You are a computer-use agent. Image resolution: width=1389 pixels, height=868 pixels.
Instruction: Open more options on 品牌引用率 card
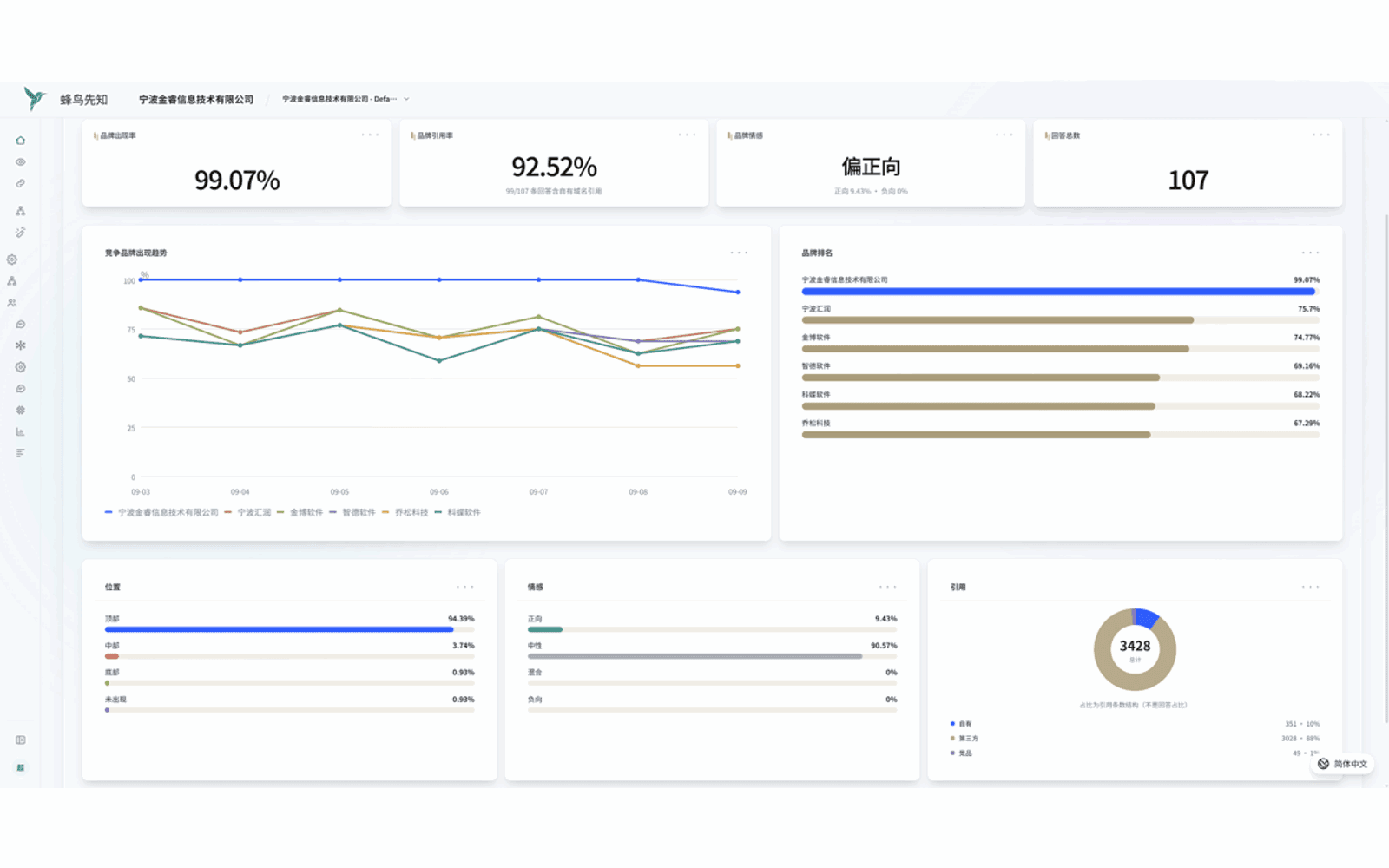point(688,135)
